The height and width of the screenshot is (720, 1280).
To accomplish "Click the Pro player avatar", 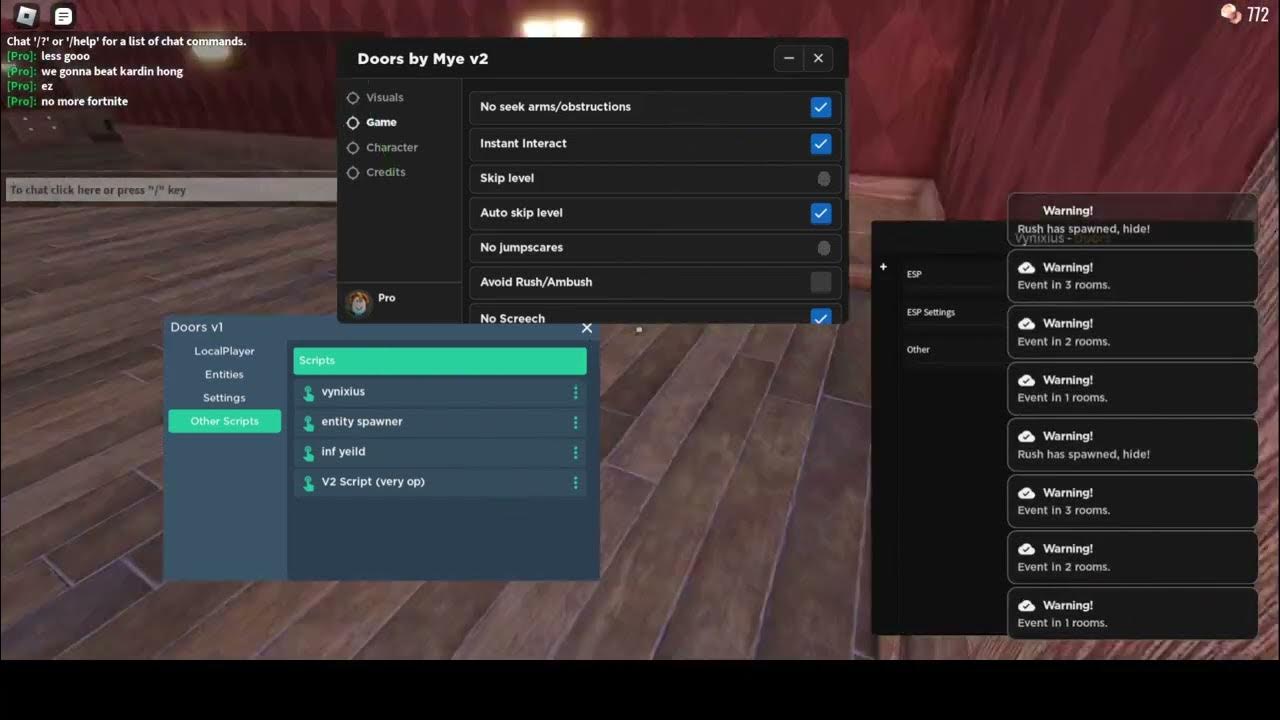I will coord(358,302).
